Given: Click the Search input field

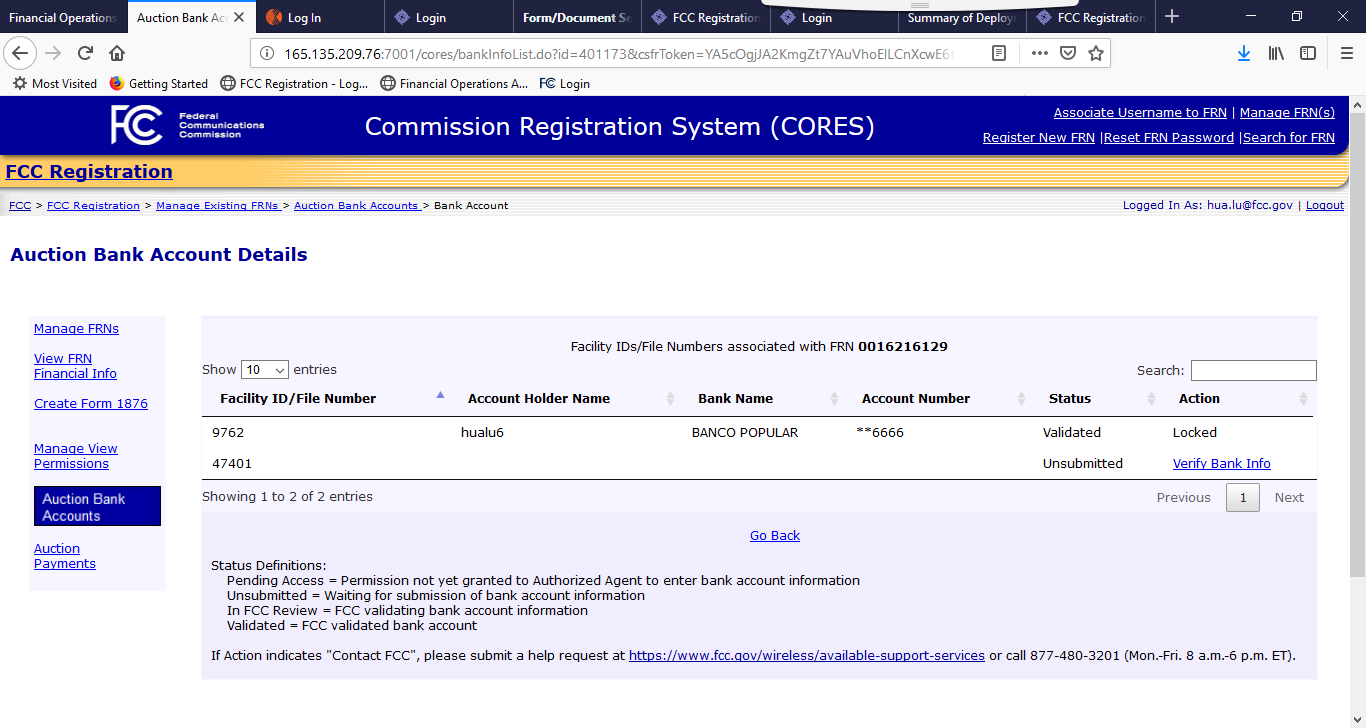Looking at the screenshot, I should pyautogui.click(x=1253, y=370).
